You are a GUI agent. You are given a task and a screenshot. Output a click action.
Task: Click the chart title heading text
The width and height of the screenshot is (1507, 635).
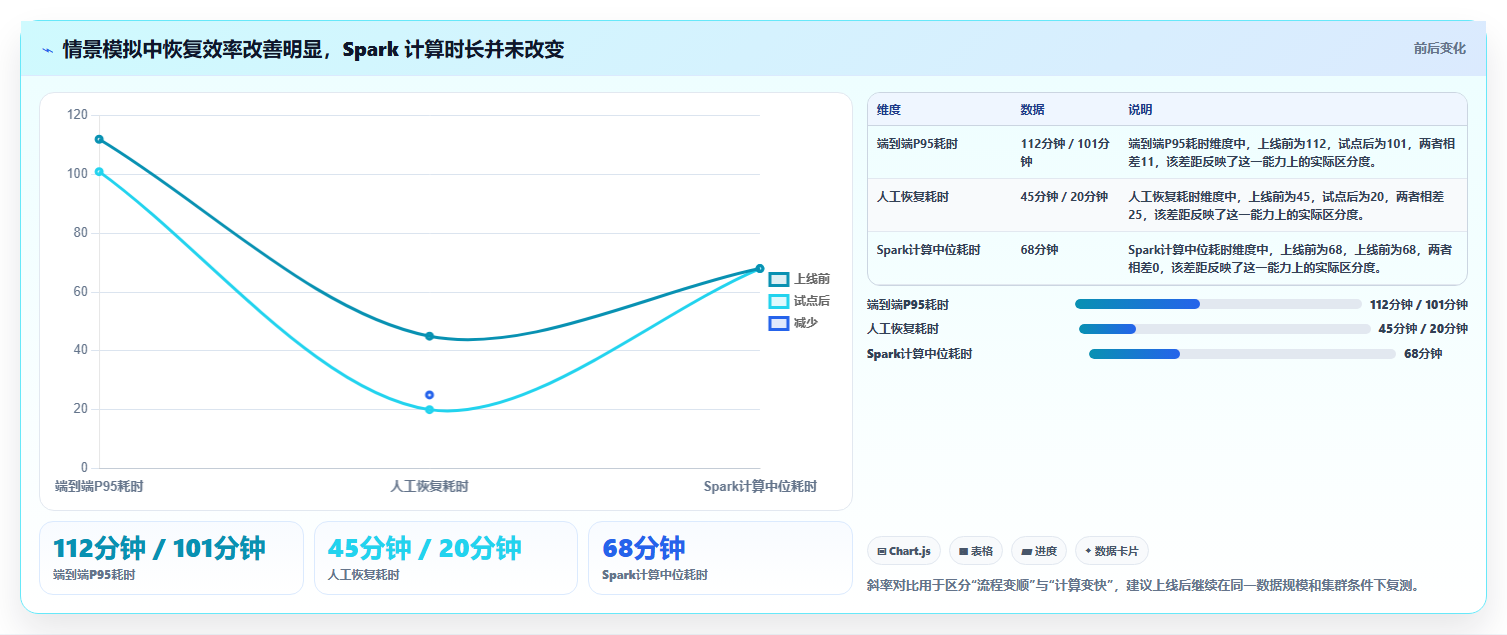coord(313,49)
